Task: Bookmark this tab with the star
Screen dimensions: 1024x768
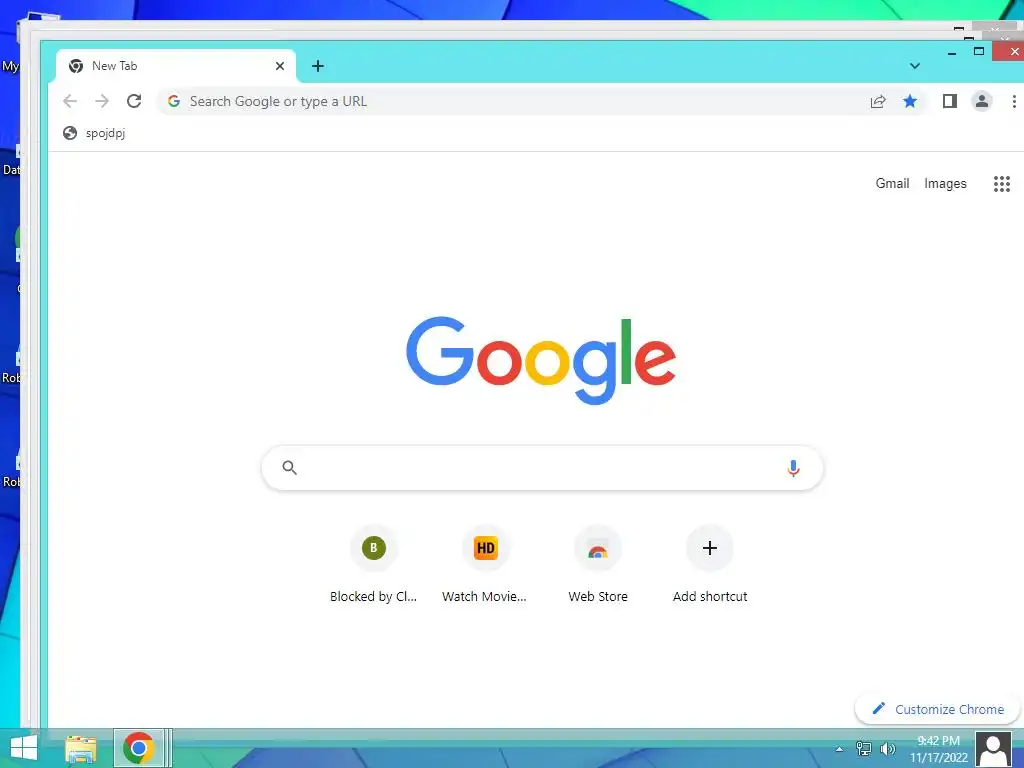Action: 910,101
